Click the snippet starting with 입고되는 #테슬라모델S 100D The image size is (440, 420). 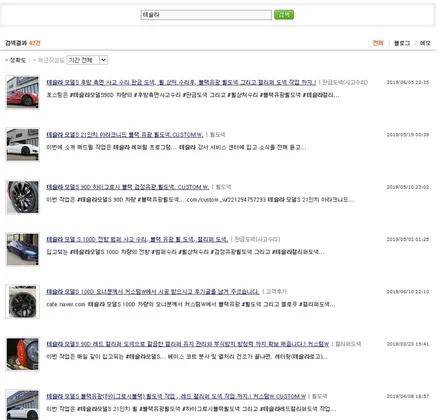pyautogui.click(x=185, y=252)
